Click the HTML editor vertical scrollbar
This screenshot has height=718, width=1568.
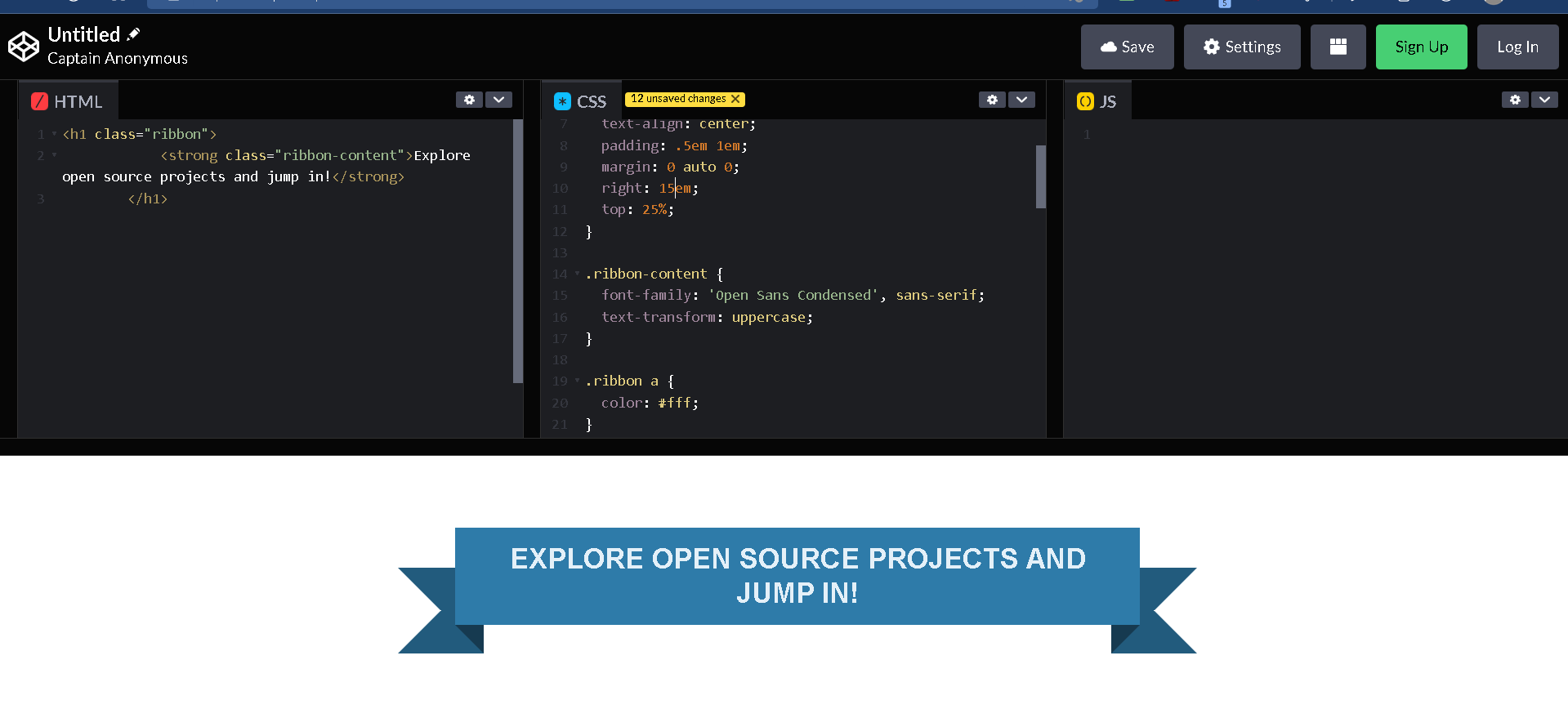[517, 251]
